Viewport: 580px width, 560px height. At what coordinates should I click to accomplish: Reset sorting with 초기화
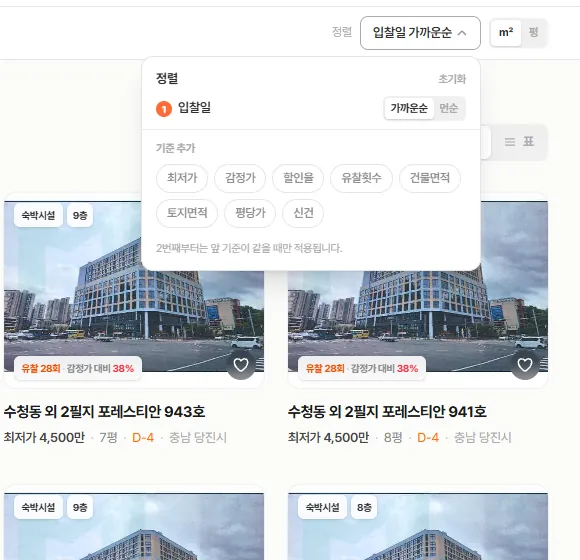coord(452,79)
